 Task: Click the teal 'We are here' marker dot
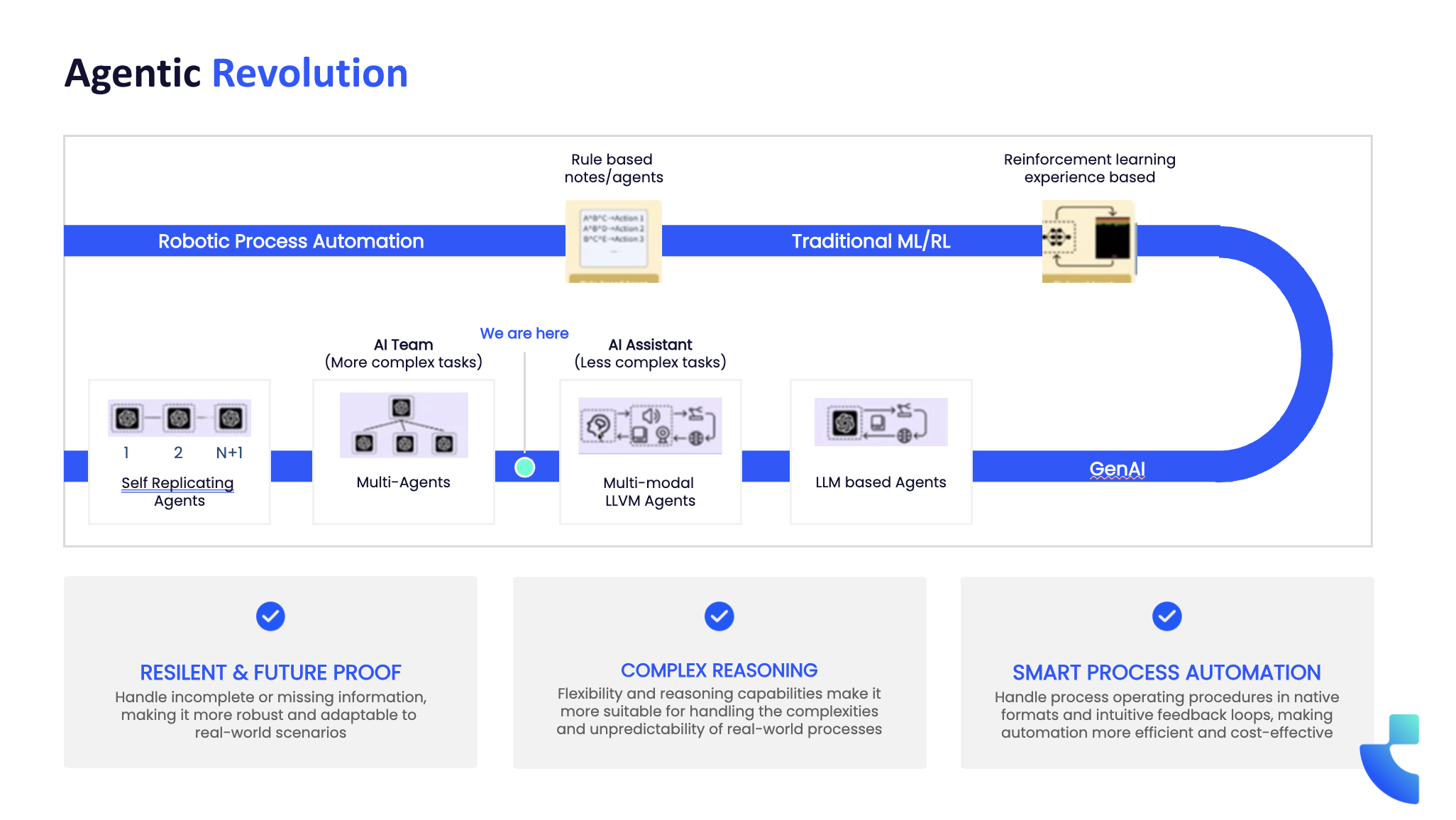point(524,467)
